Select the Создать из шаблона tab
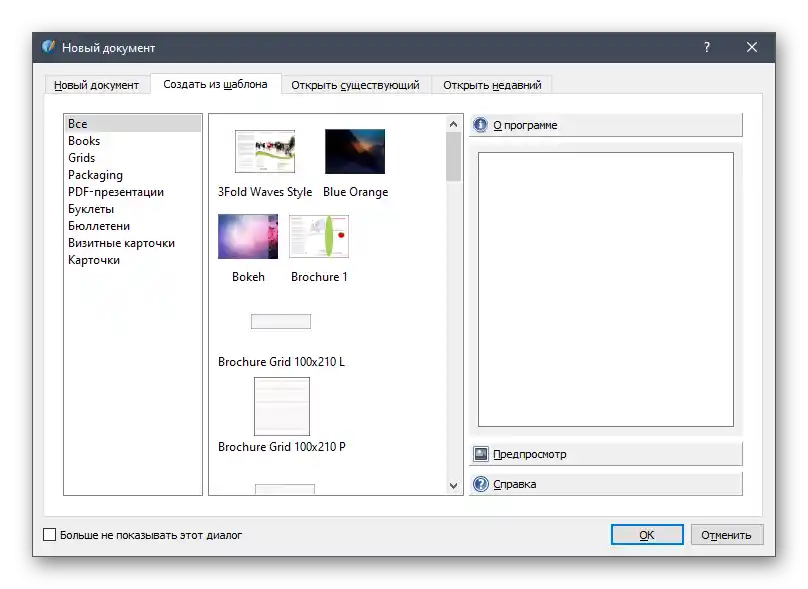Viewport: 808px width, 589px height. [215, 84]
